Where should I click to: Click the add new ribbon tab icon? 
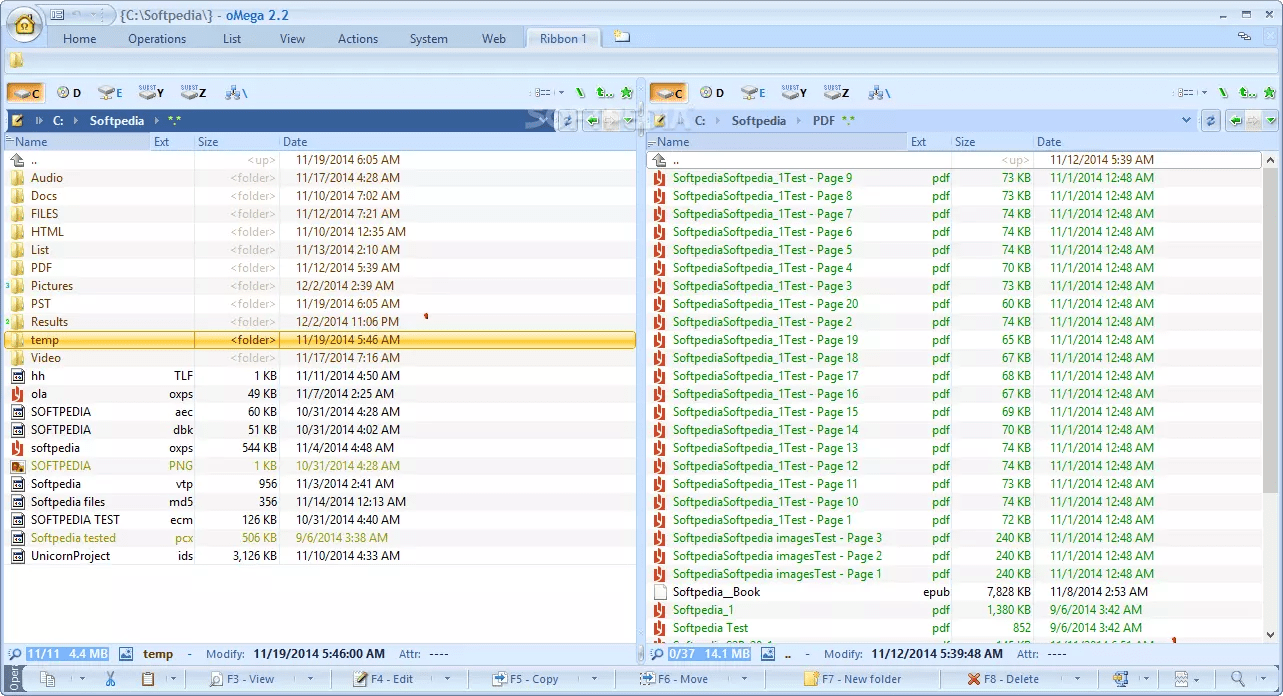point(622,37)
